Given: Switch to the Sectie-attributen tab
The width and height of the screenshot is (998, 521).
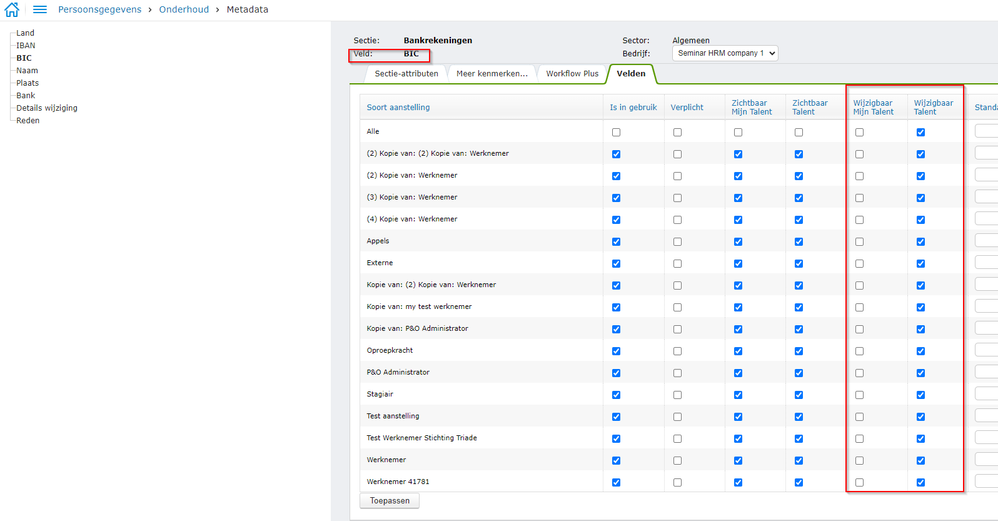Looking at the screenshot, I should pyautogui.click(x=406, y=74).
